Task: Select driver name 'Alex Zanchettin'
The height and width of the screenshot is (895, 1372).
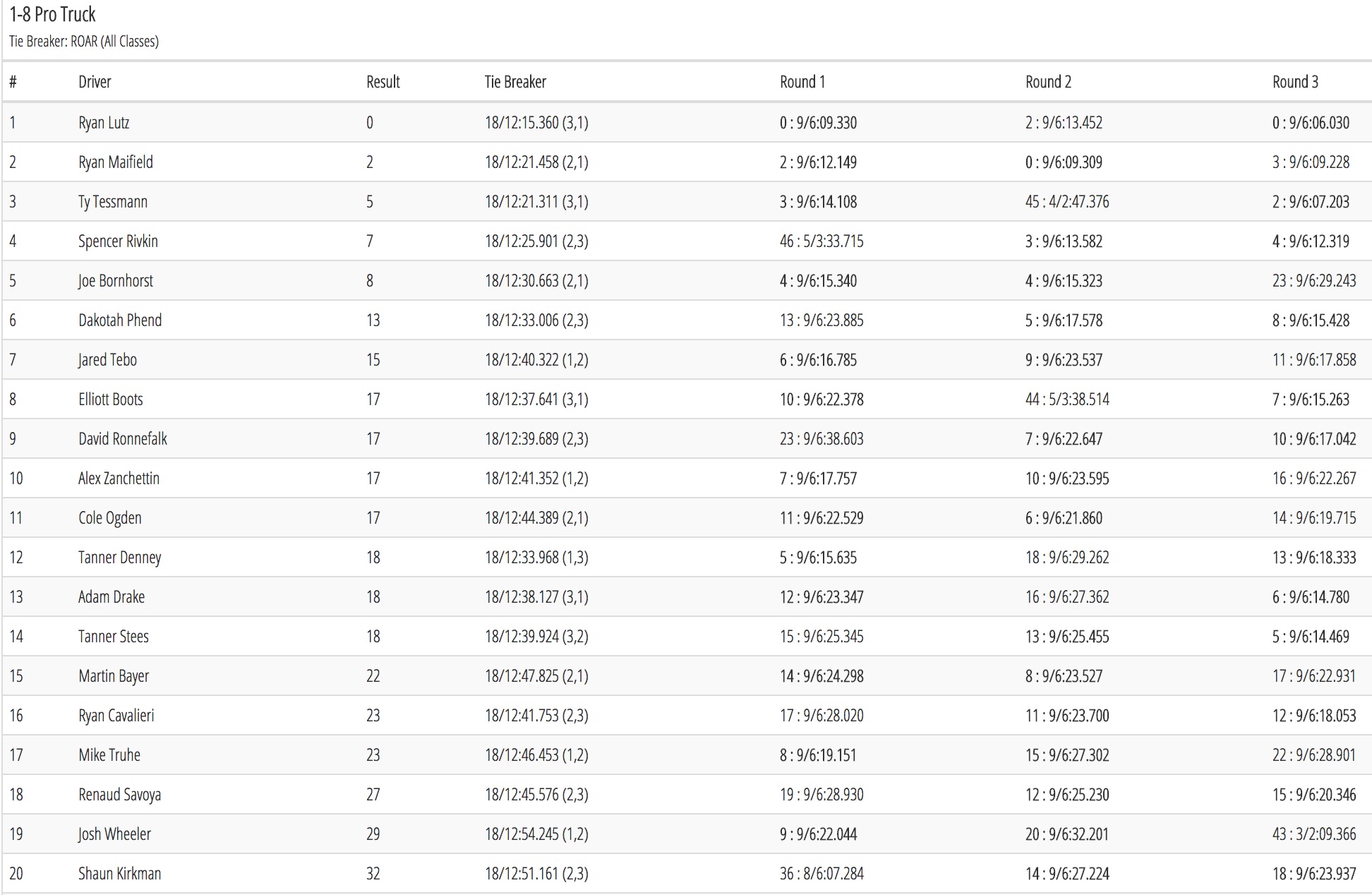Action: [x=119, y=479]
